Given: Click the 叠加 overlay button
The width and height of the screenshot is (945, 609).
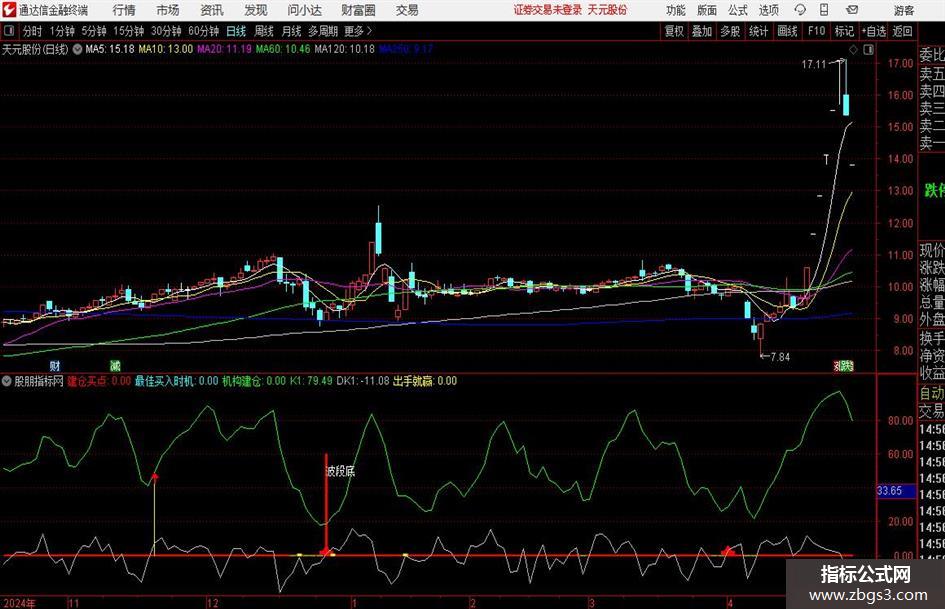Looking at the screenshot, I should (702, 31).
